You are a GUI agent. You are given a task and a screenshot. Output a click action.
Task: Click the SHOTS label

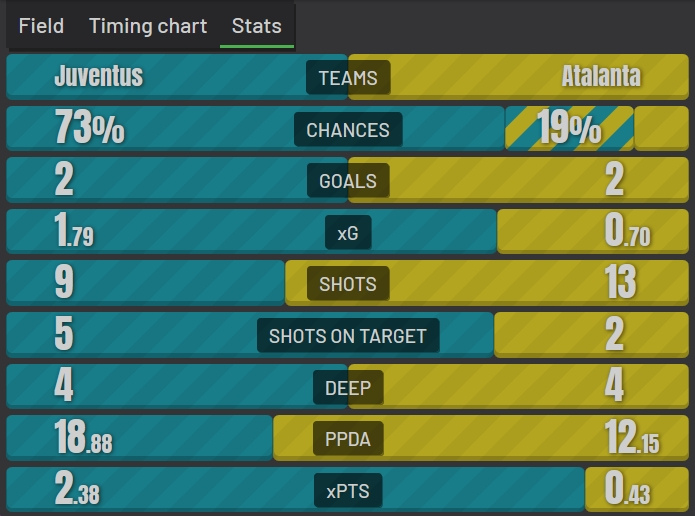348,284
